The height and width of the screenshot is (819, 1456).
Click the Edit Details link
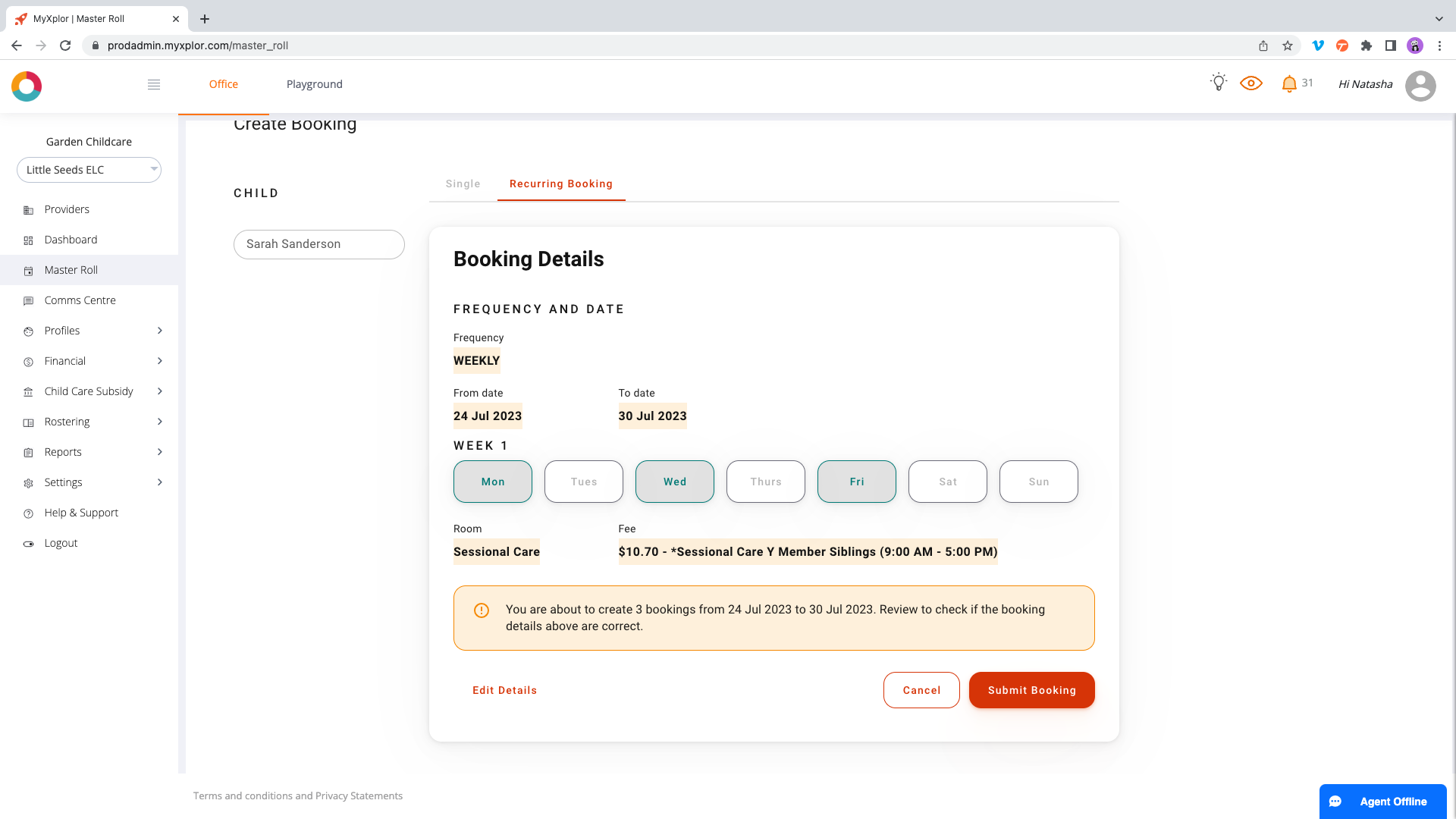[504, 690]
